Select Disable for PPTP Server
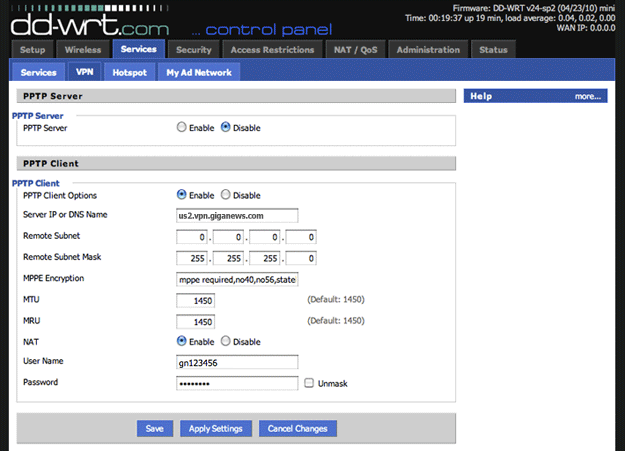The width and height of the screenshot is (625, 451). (226, 127)
